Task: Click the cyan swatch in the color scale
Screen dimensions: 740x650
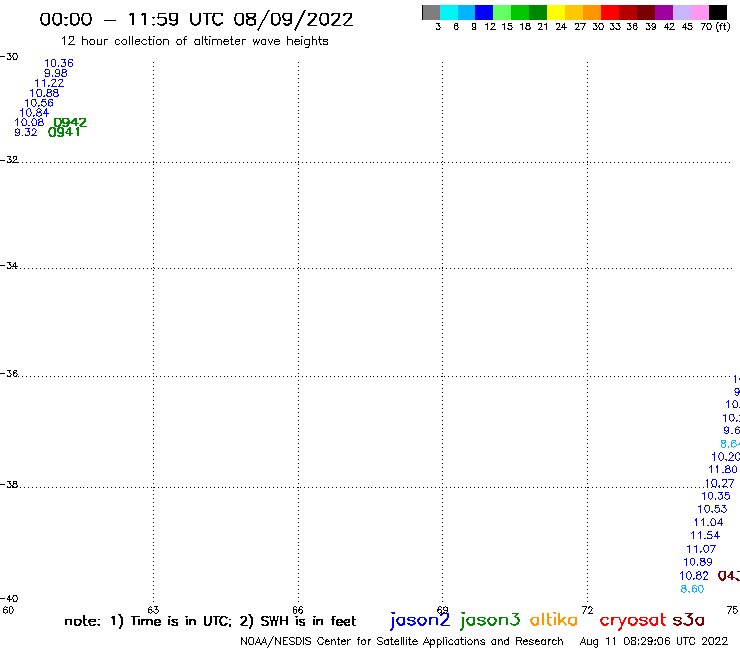Action: [x=449, y=12]
